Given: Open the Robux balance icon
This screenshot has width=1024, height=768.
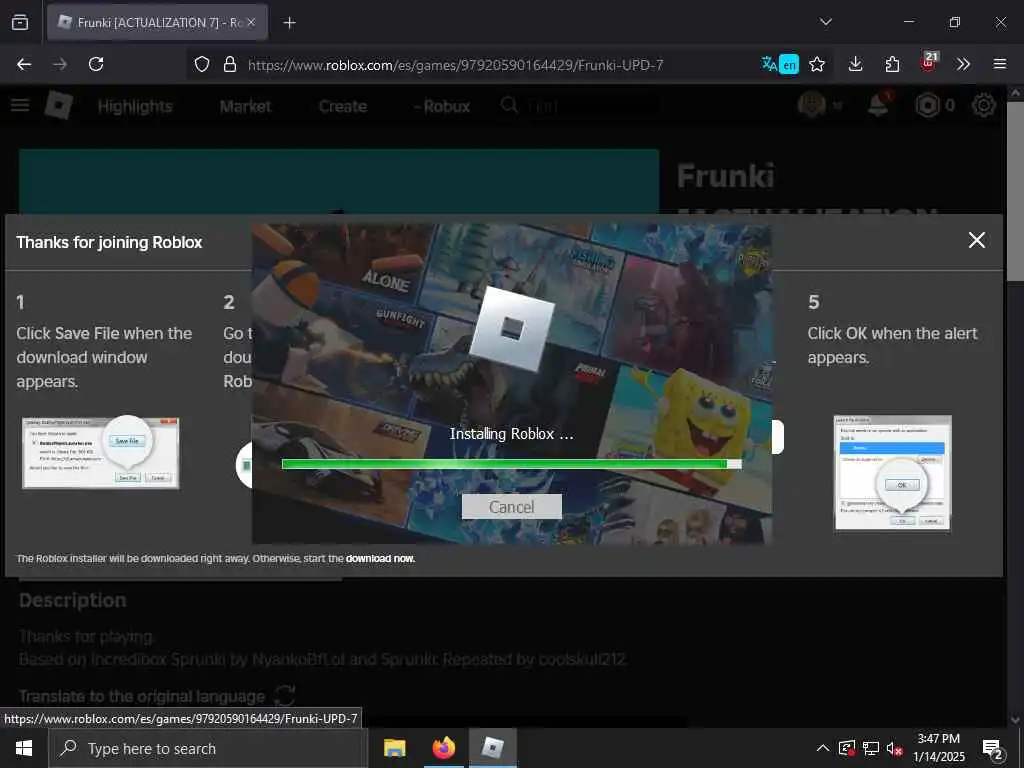Looking at the screenshot, I should [927, 105].
